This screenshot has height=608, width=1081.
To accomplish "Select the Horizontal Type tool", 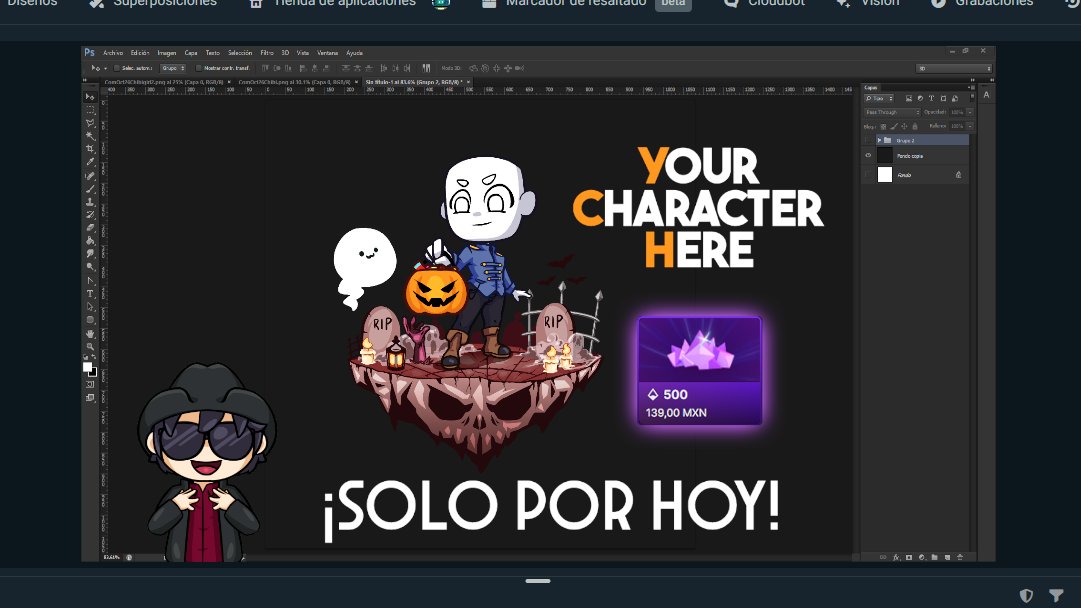I will click(x=90, y=294).
